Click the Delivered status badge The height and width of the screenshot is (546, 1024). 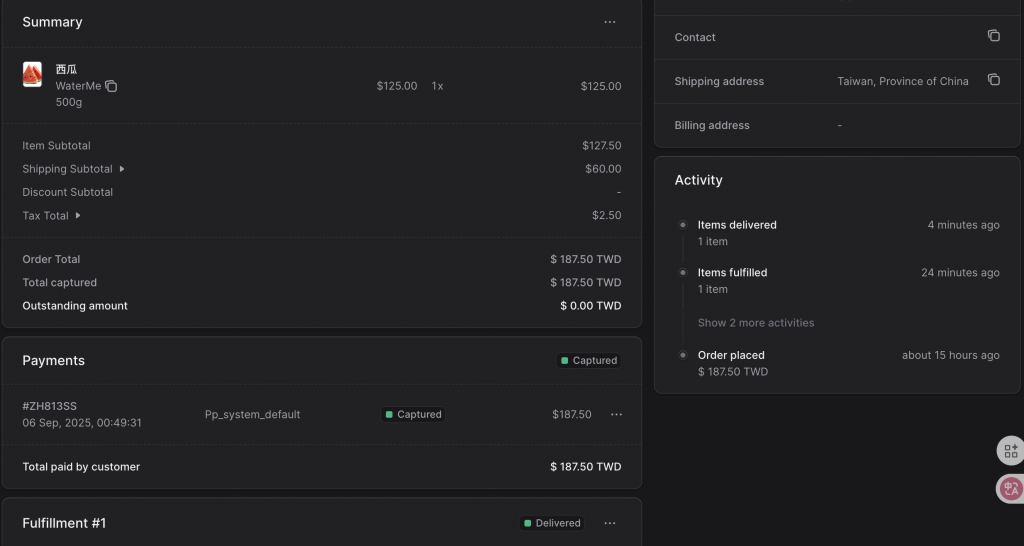pos(551,523)
